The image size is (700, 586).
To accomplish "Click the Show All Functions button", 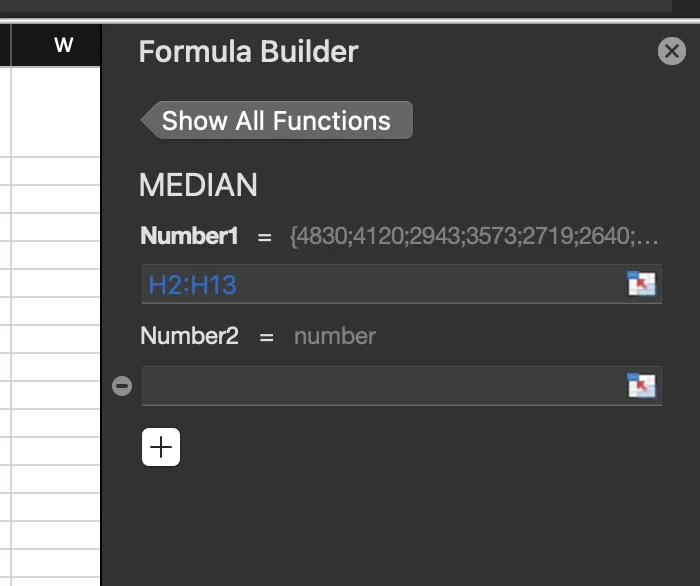I will [x=277, y=121].
